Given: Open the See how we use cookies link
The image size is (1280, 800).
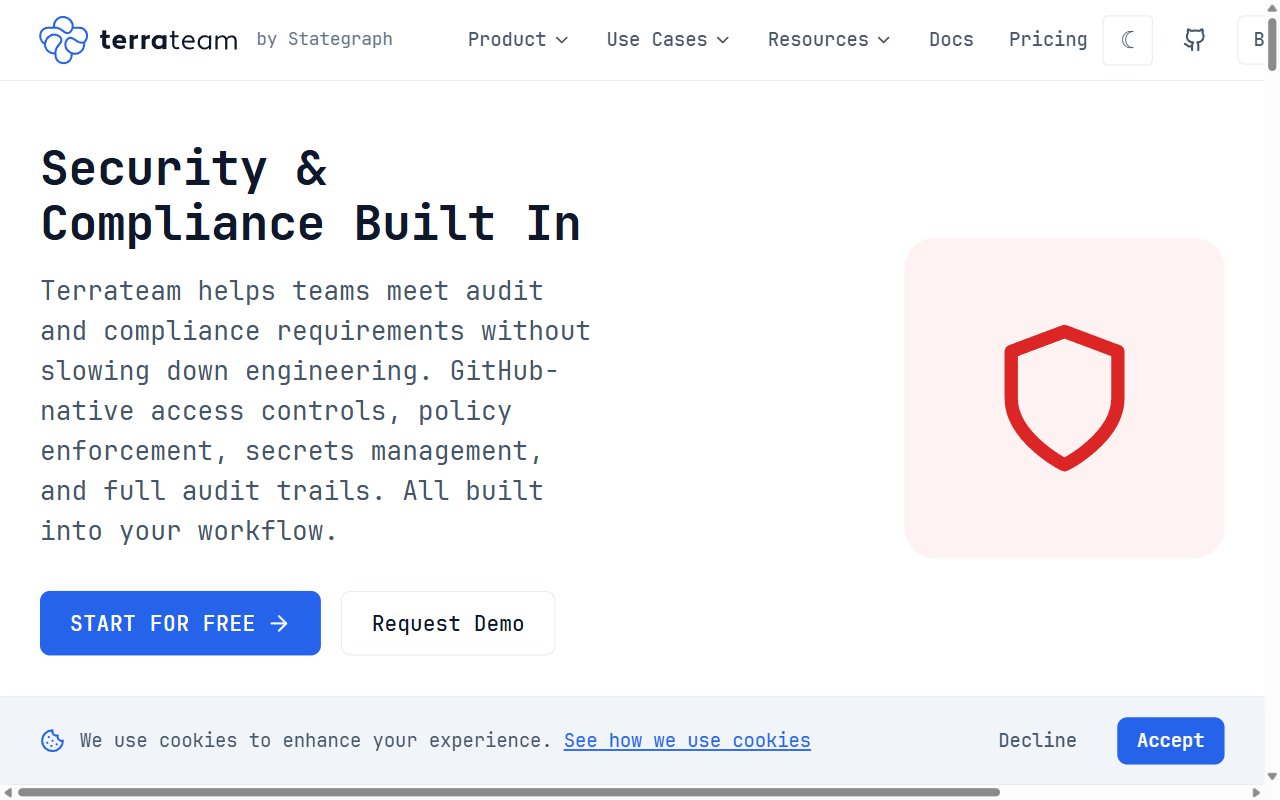Looking at the screenshot, I should [x=687, y=741].
